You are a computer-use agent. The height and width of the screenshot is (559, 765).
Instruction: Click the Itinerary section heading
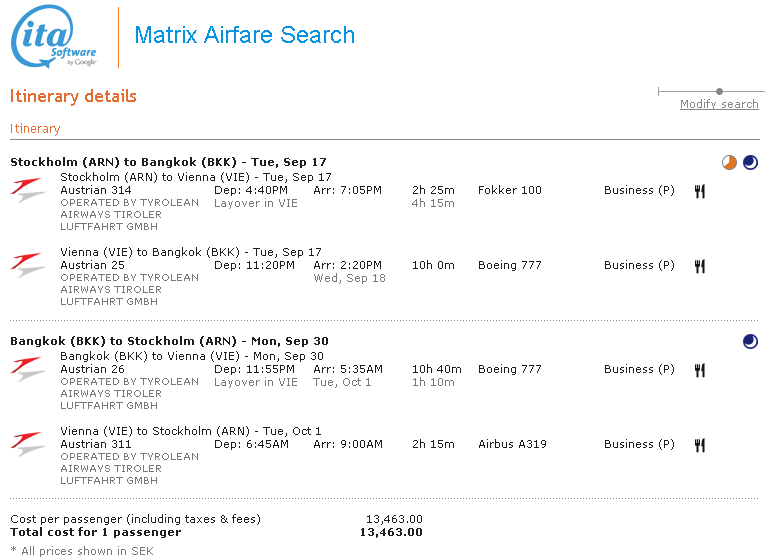[x=35, y=129]
